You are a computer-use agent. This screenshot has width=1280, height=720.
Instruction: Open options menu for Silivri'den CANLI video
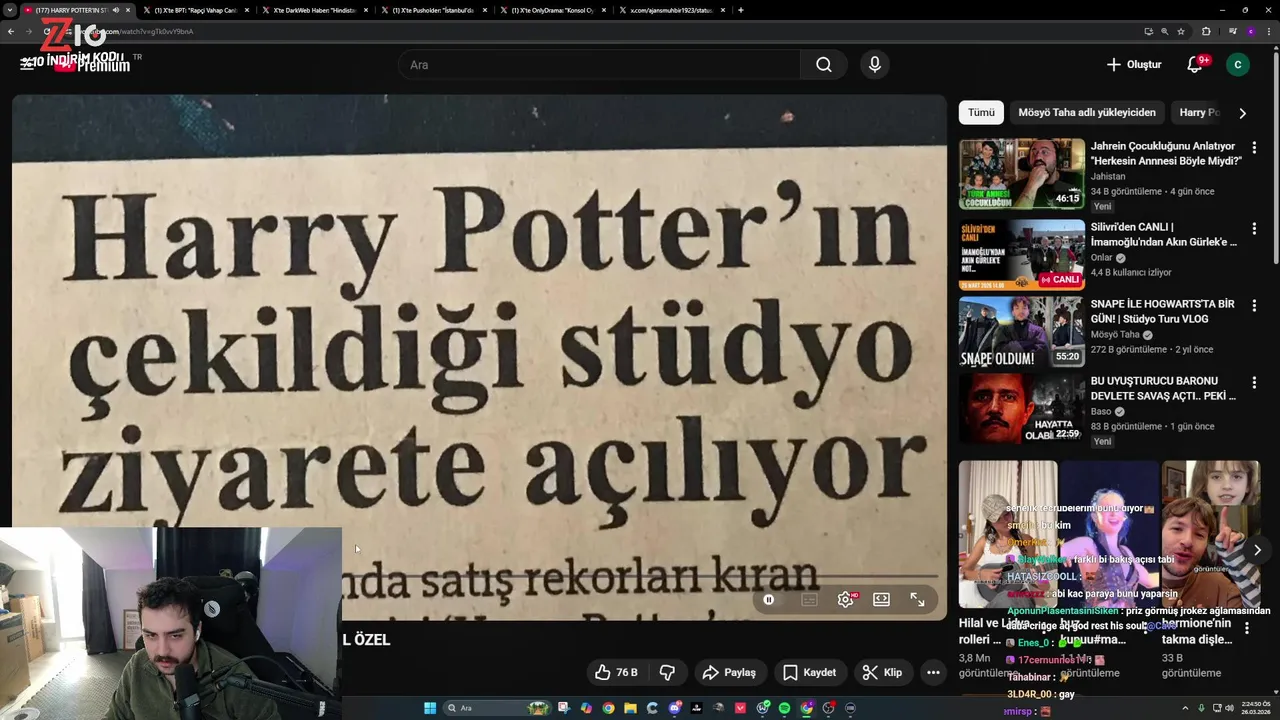pos(1254,228)
